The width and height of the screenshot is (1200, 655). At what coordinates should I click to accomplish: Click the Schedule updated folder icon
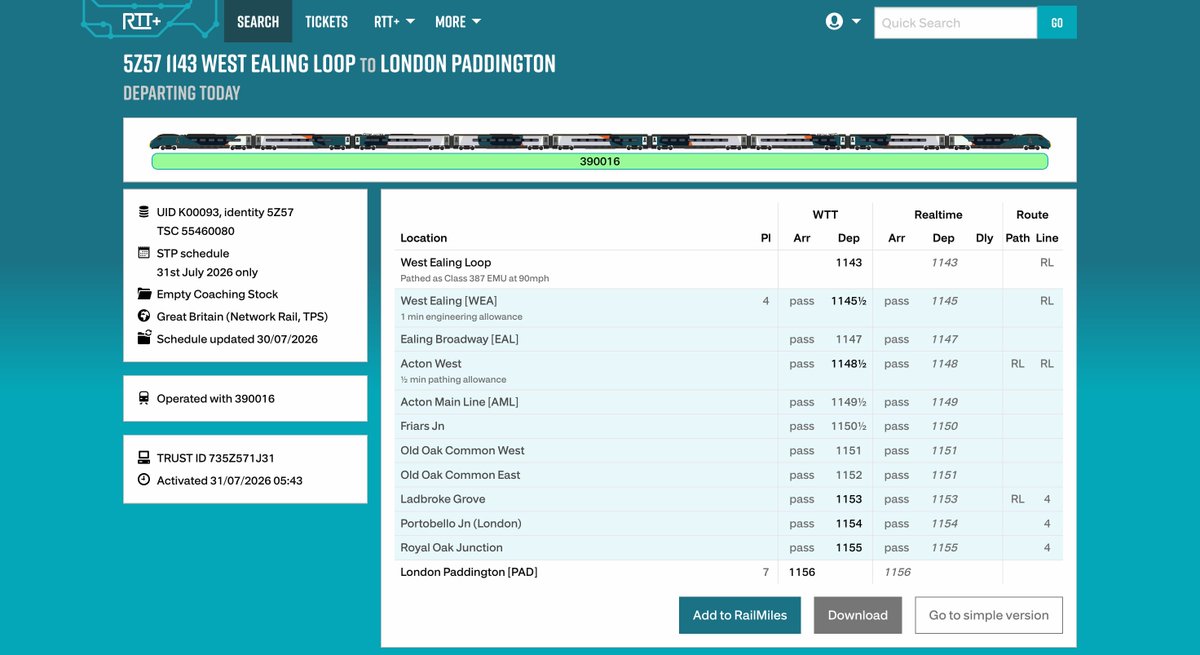click(x=144, y=338)
